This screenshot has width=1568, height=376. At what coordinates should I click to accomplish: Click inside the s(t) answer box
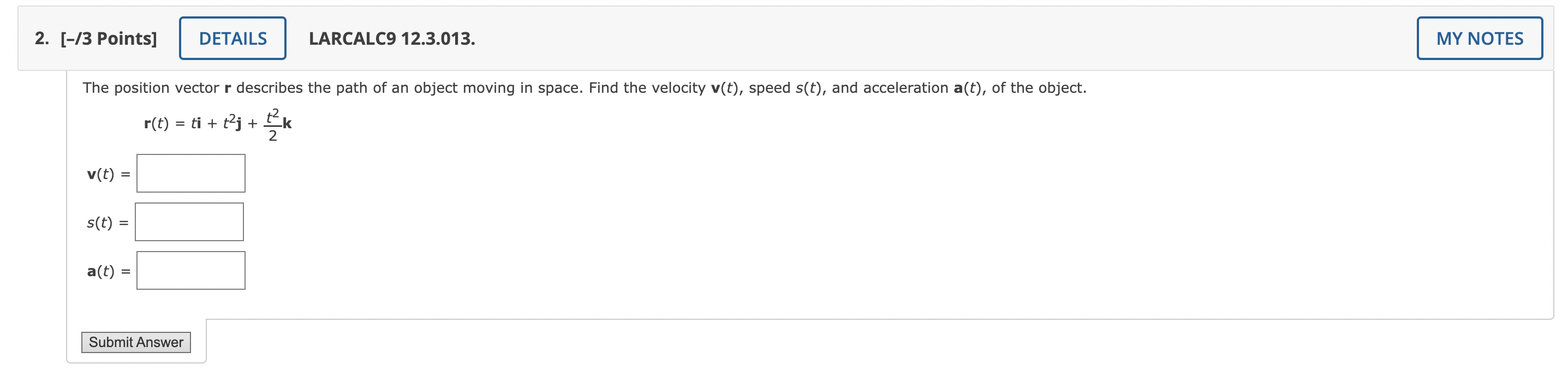pos(189,222)
